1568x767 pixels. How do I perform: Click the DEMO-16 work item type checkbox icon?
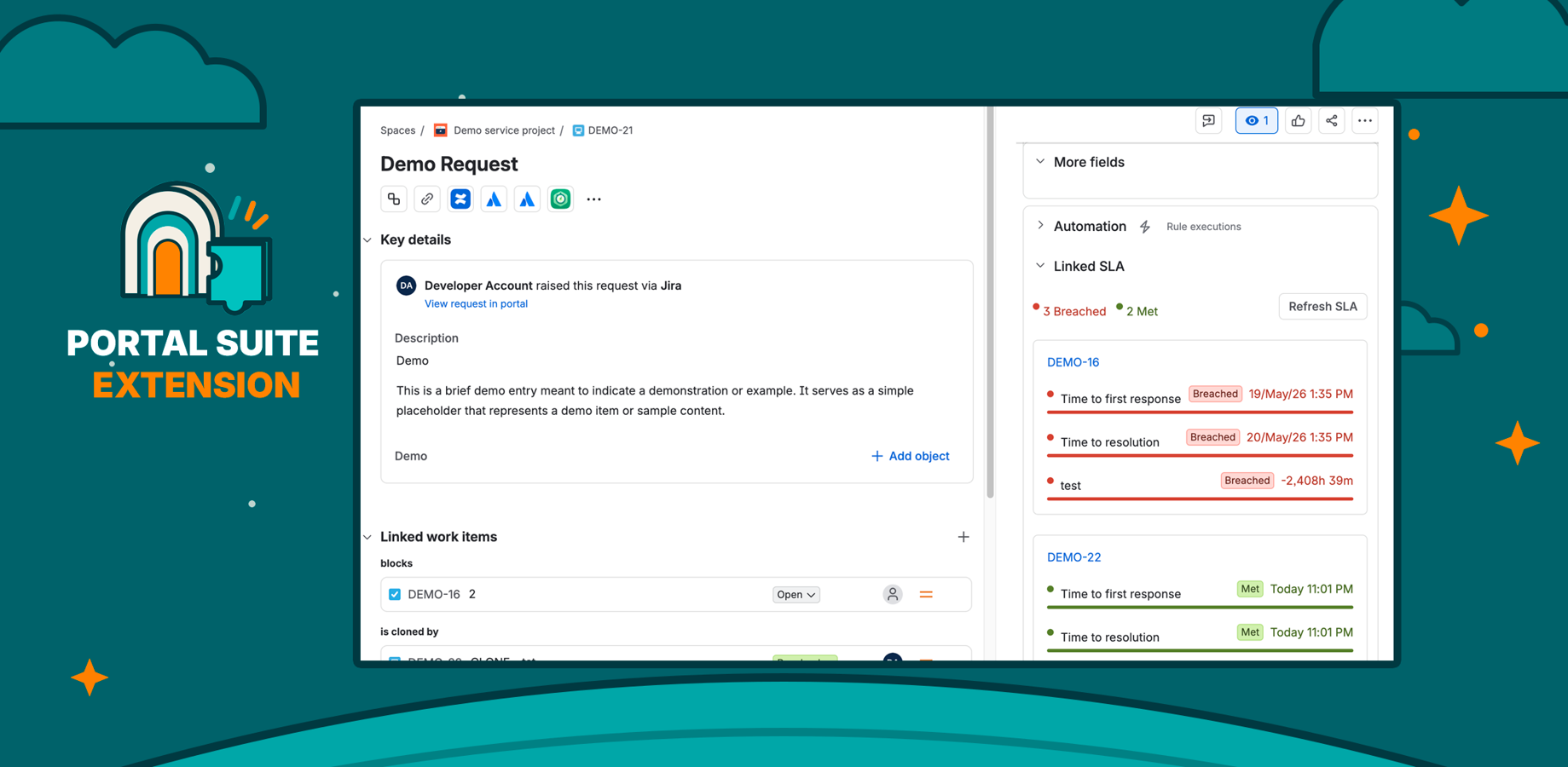coord(395,595)
